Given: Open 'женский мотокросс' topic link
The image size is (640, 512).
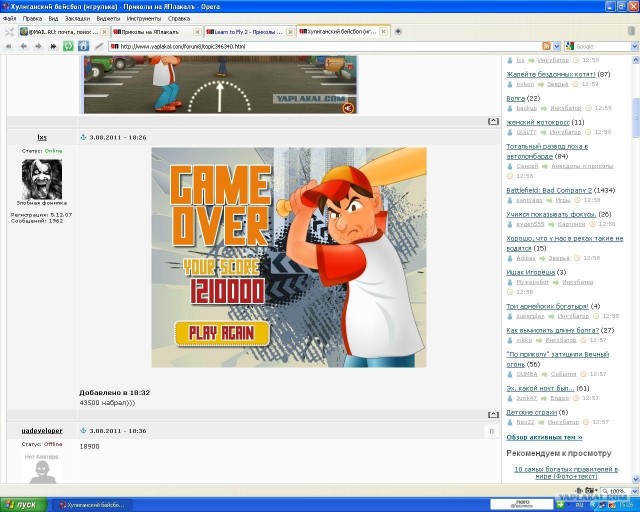Looking at the screenshot, I should click(x=538, y=122).
